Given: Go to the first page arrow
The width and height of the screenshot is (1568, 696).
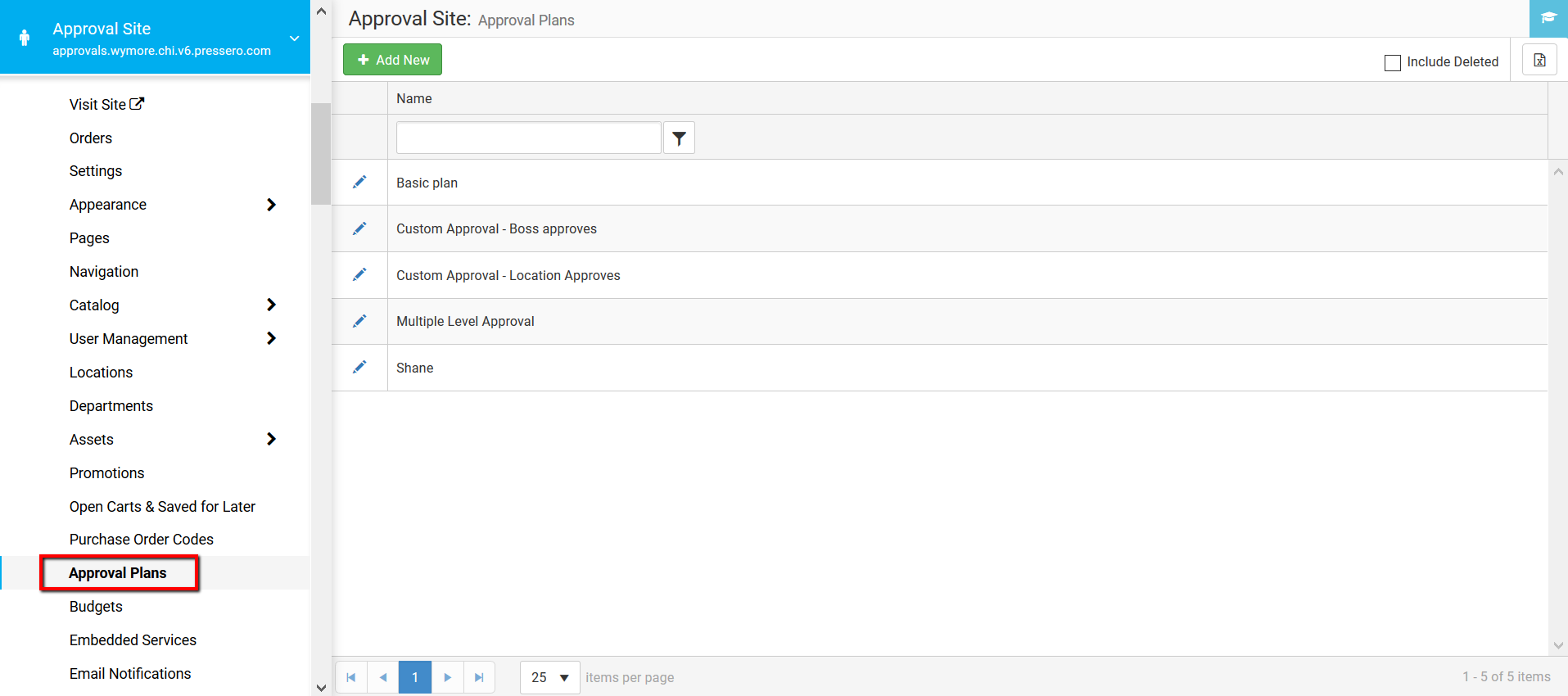Looking at the screenshot, I should coord(351,677).
